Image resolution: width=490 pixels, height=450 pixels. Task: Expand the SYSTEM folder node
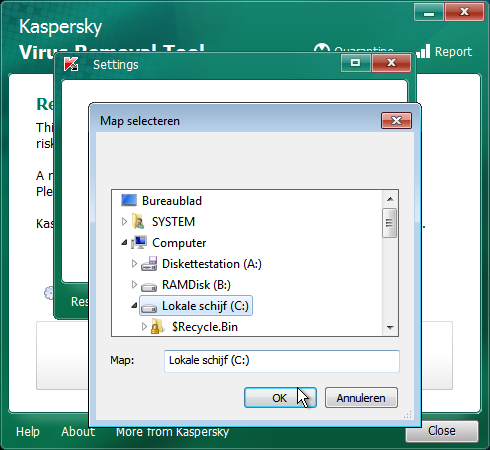pos(124,222)
